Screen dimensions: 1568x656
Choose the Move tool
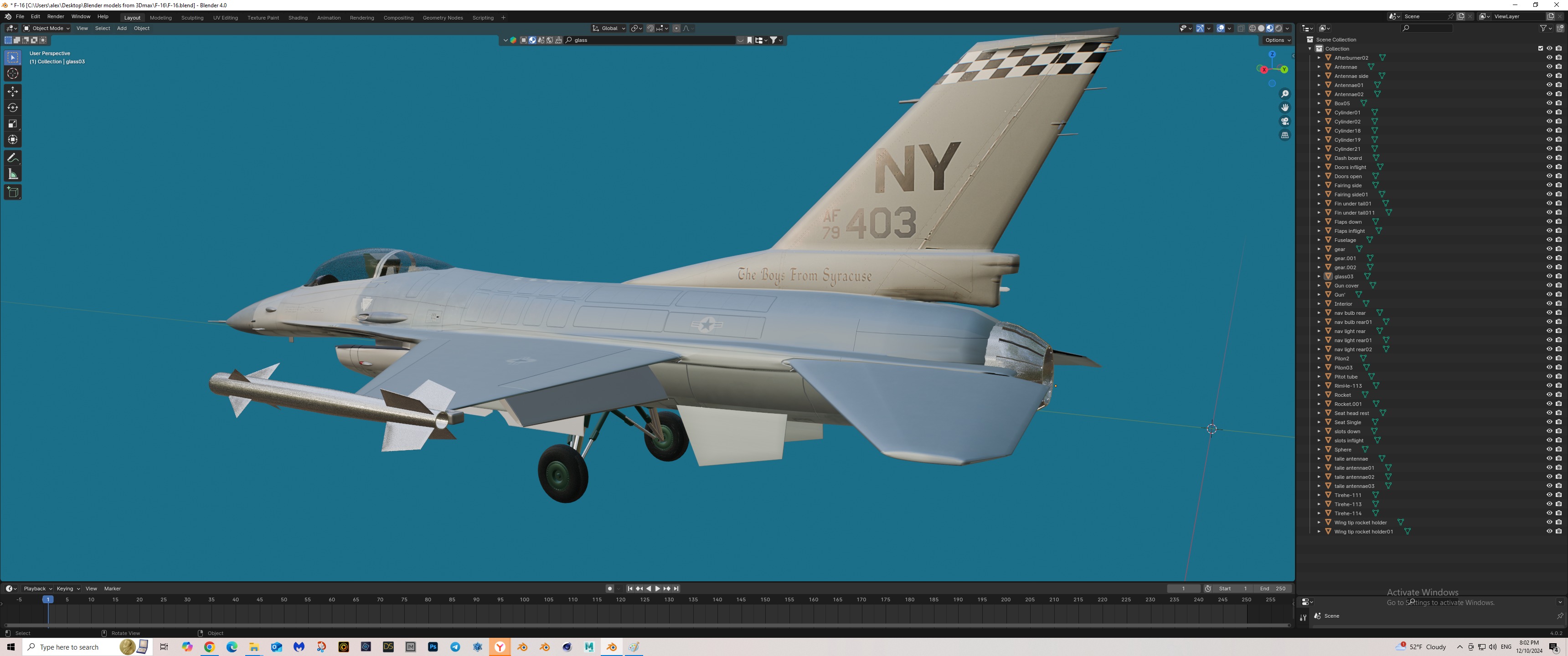[x=13, y=91]
